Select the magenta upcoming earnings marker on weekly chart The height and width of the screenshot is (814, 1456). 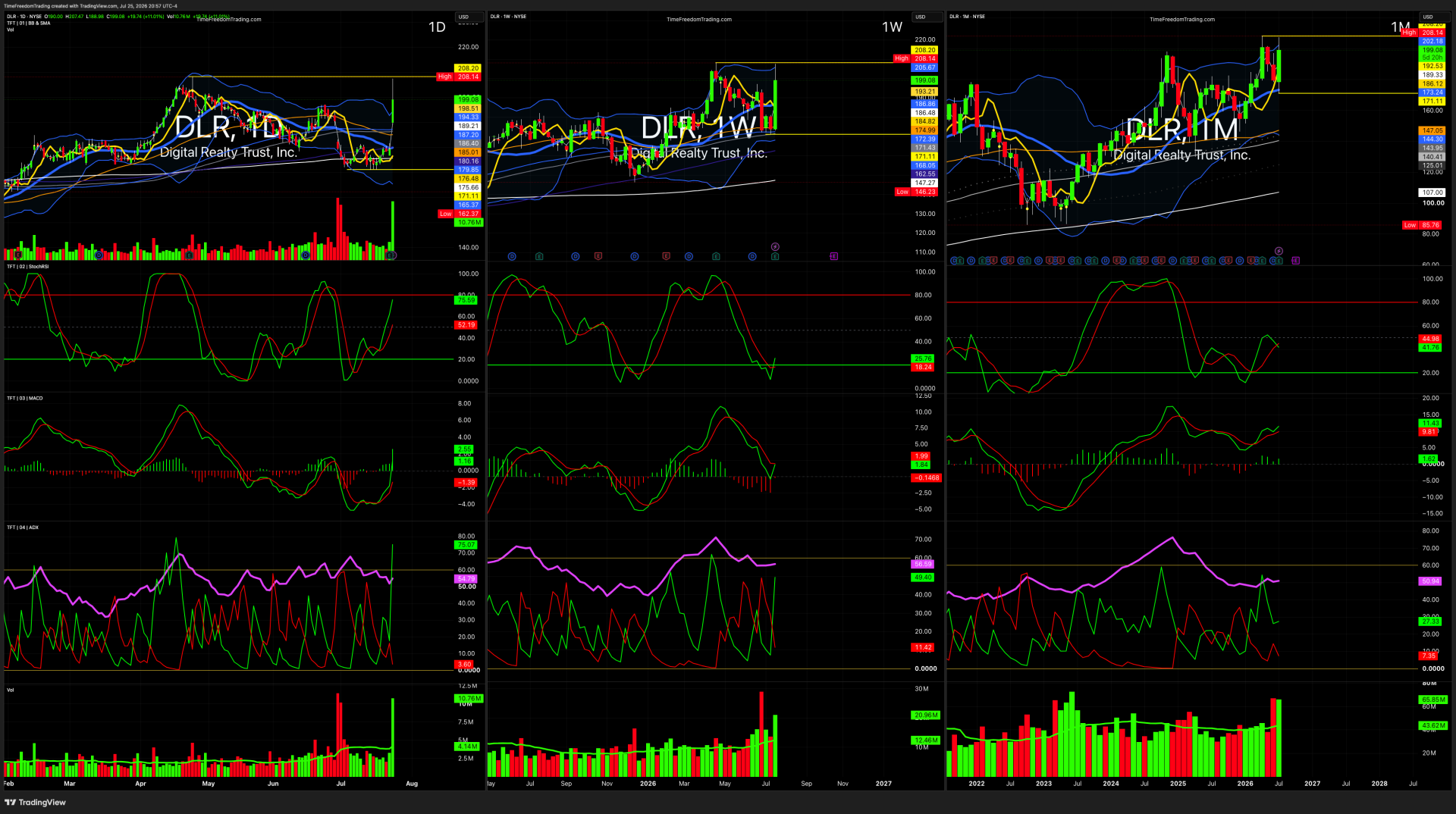click(833, 256)
